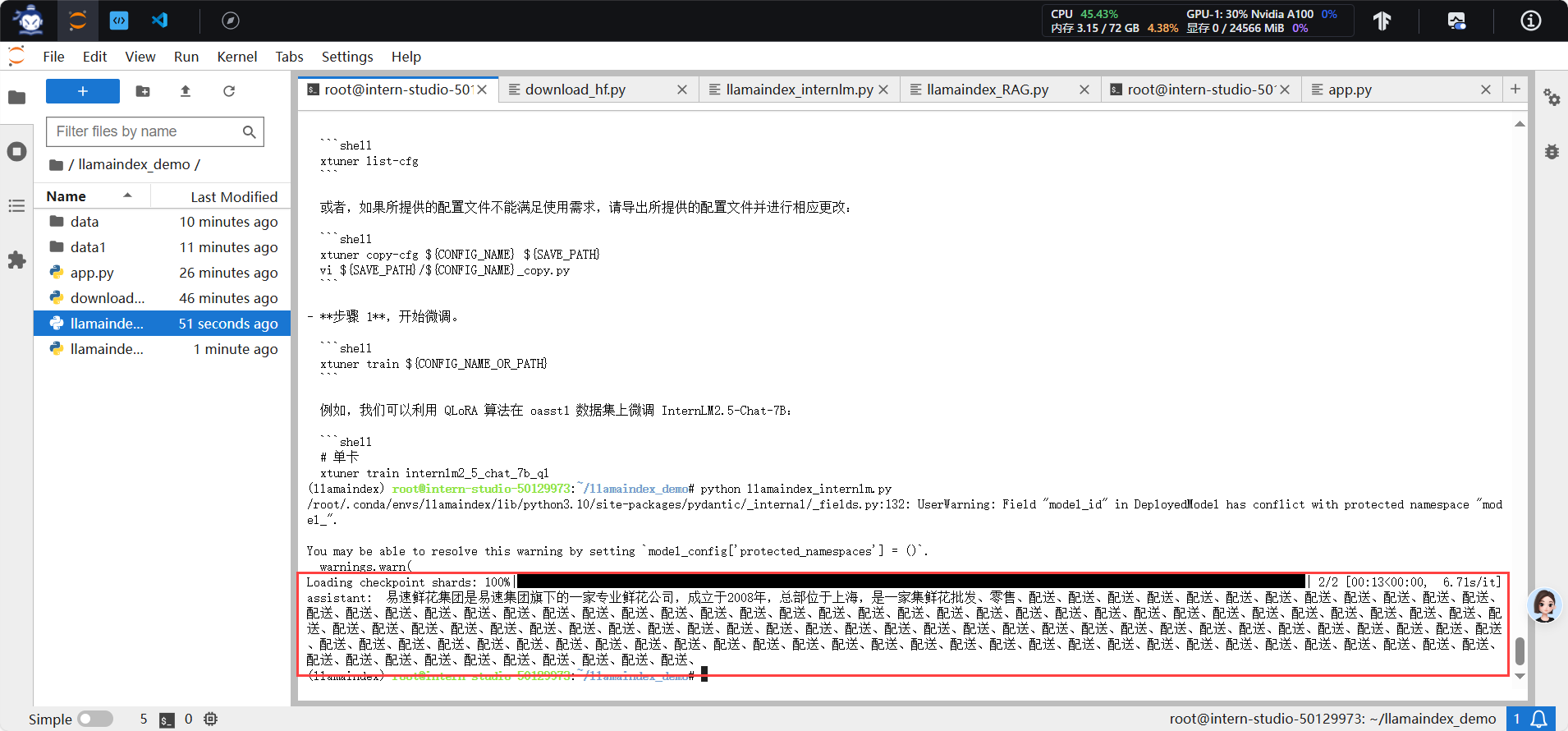Click the InternStudio mascot logo

coord(30,21)
